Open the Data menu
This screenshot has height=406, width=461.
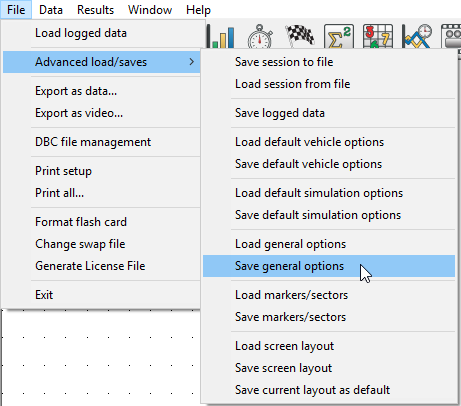pos(51,10)
